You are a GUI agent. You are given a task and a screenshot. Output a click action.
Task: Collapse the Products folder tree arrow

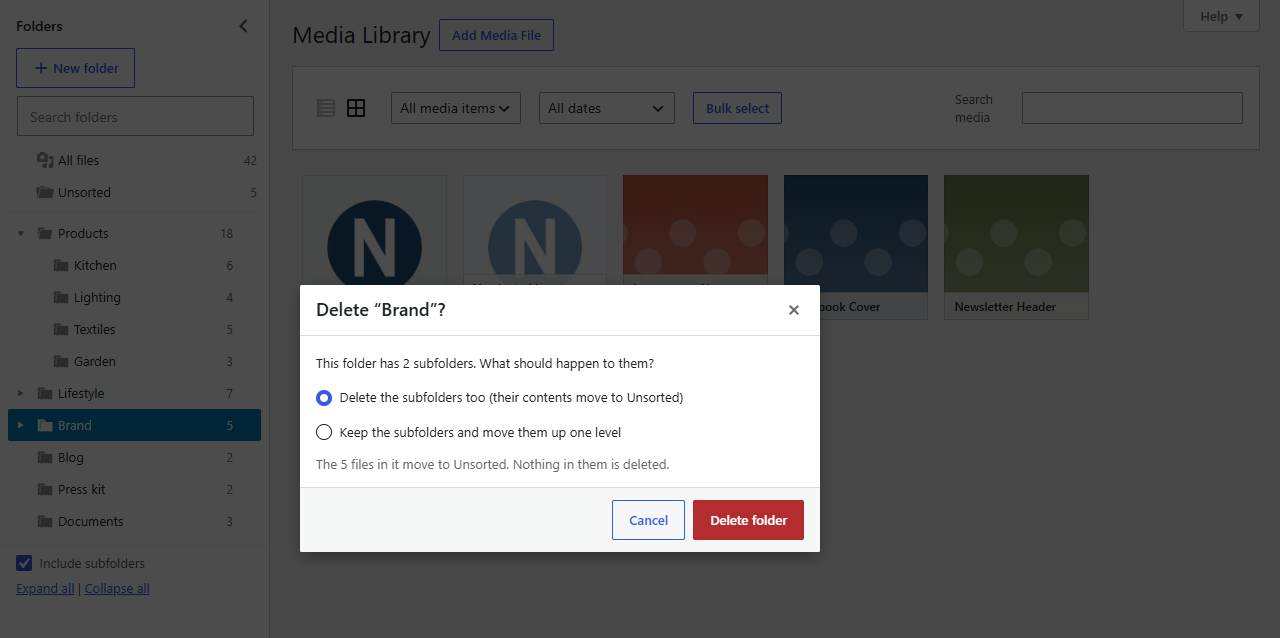pyautogui.click(x=21, y=233)
